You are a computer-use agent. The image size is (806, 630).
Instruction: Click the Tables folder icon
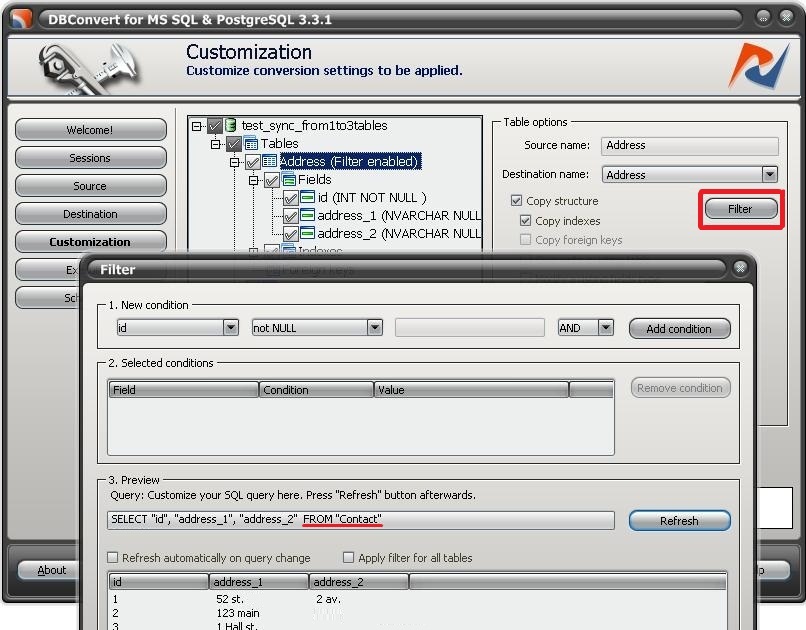coord(251,143)
